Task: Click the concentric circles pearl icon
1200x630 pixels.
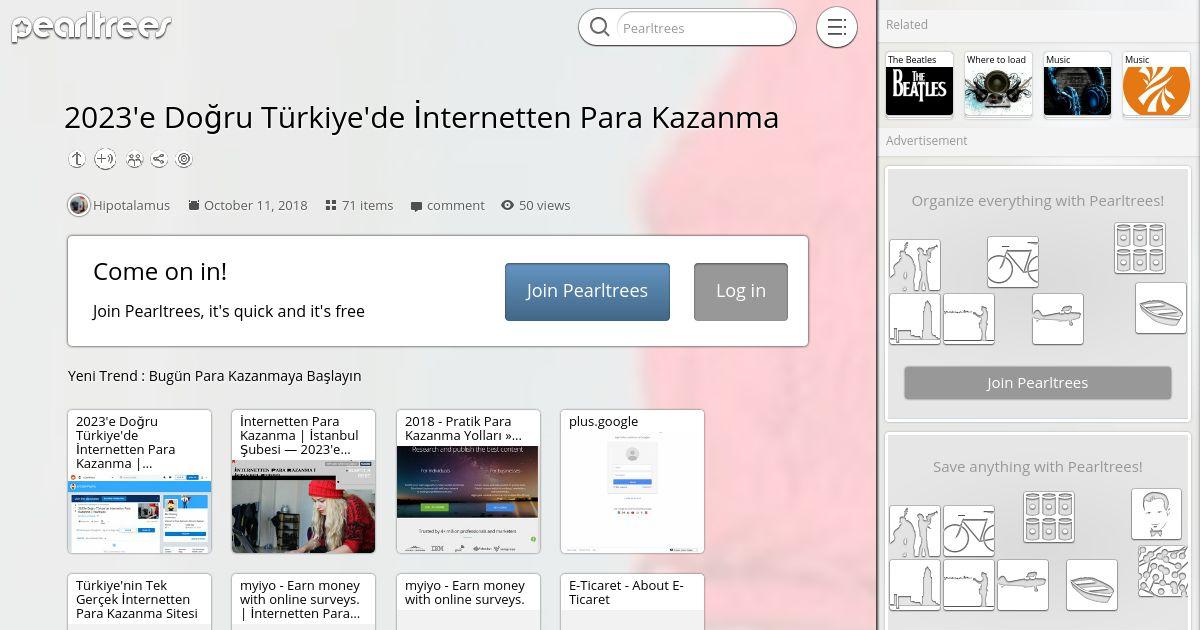Action: tap(184, 159)
